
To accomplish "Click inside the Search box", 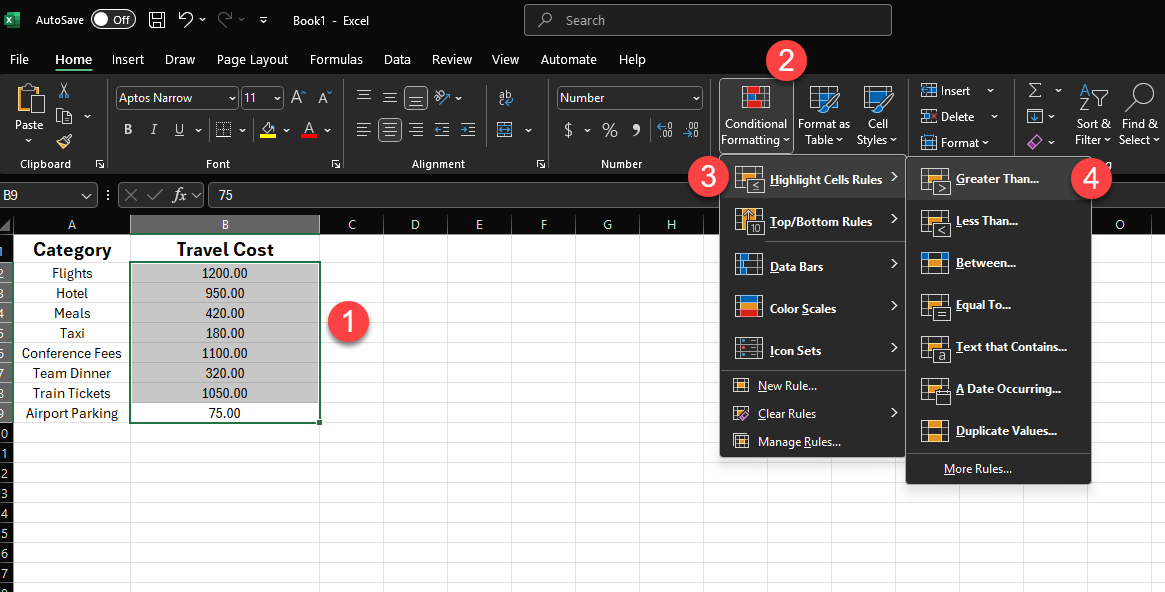I will [707, 20].
